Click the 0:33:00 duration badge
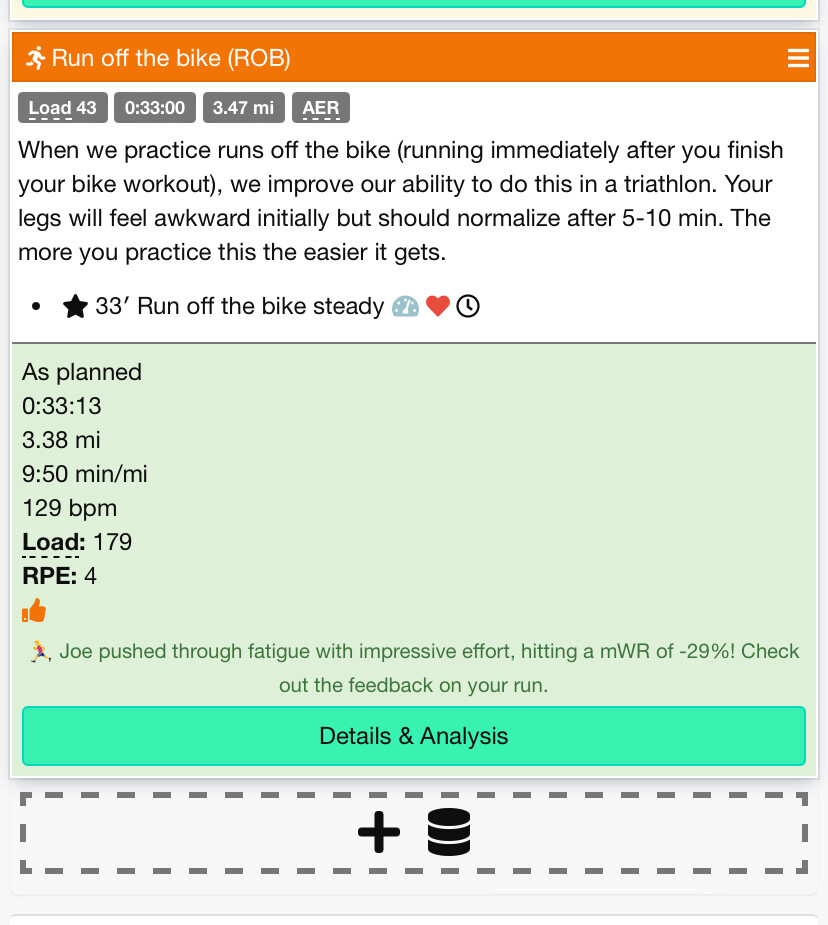Screen dimensions: 828x925 point(155,108)
